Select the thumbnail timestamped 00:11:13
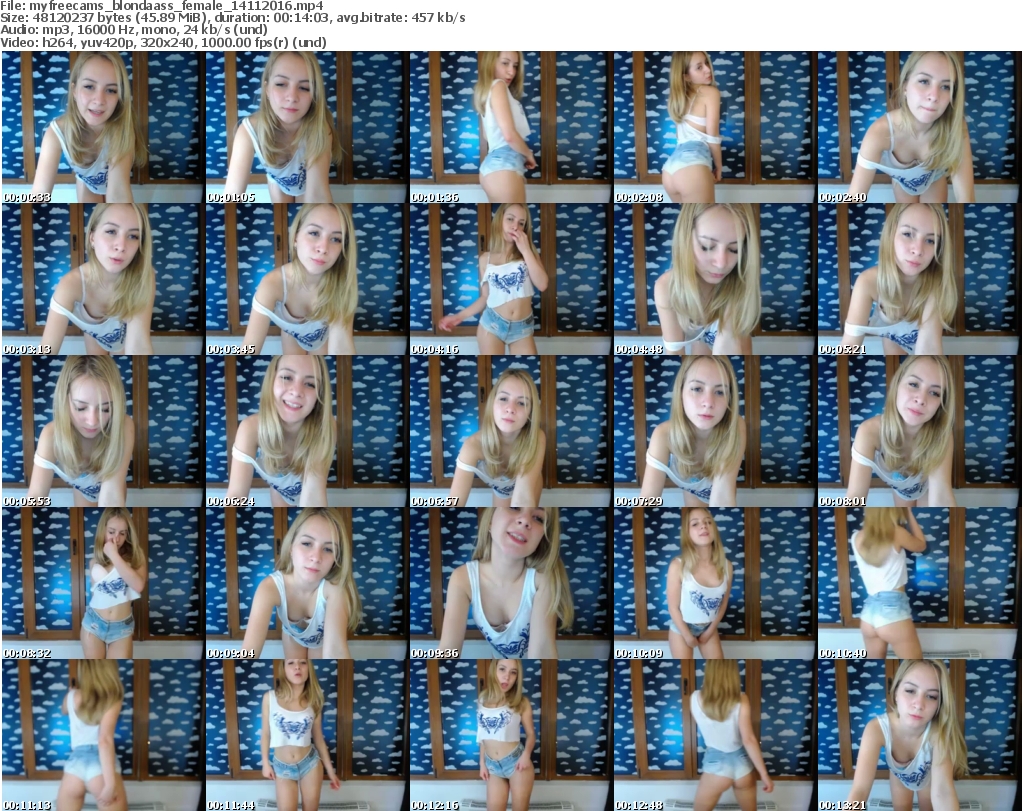 tap(103, 735)
